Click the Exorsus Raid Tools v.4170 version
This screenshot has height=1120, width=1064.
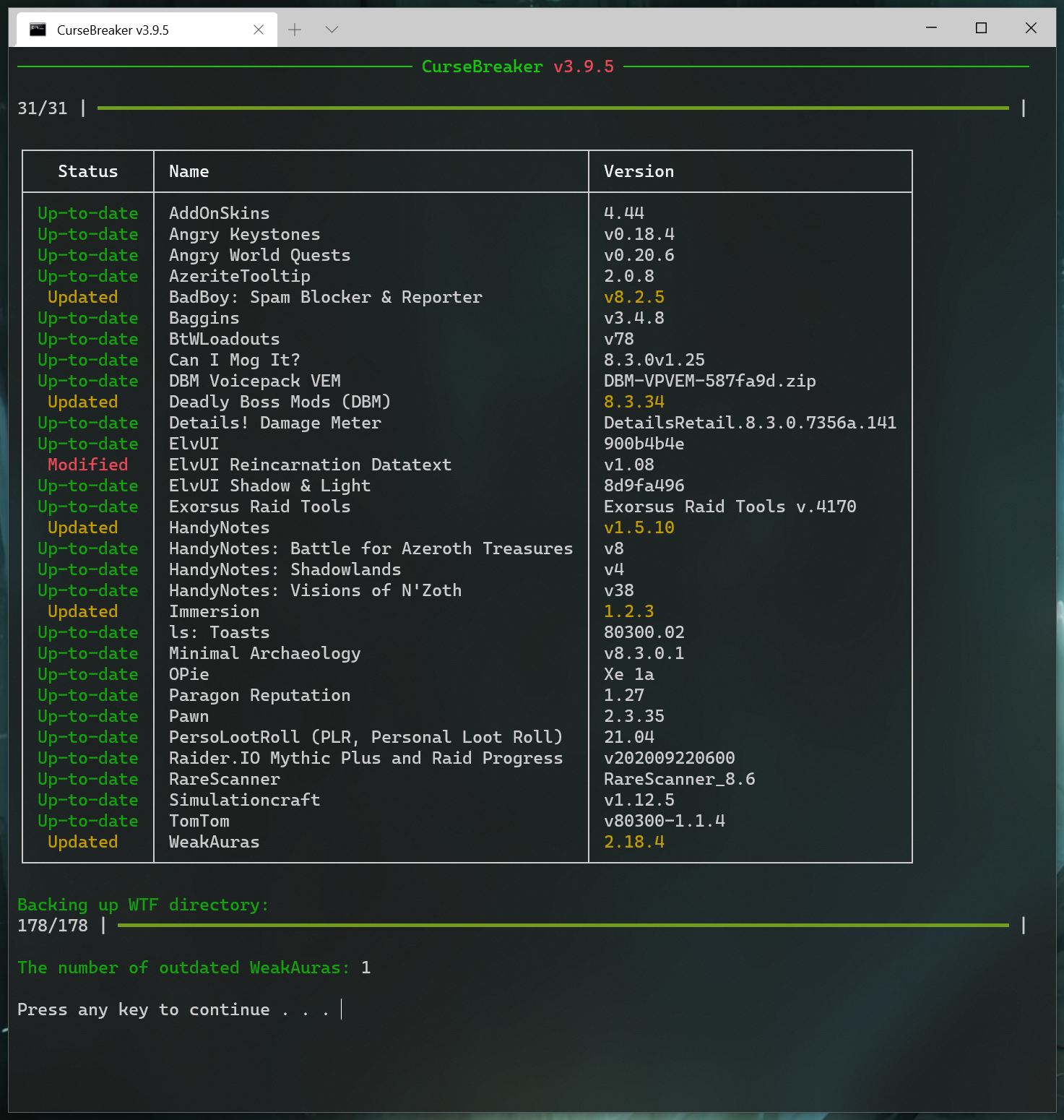coord(730,507)
